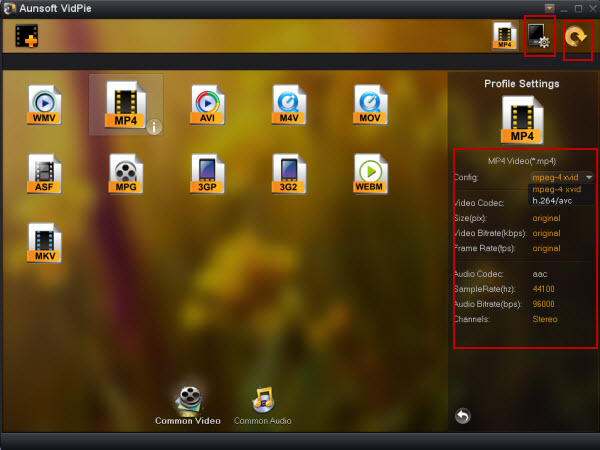Viewport: 600px width, 450px height.
Task: Select the M4V format icon
Action: [289, 104]
